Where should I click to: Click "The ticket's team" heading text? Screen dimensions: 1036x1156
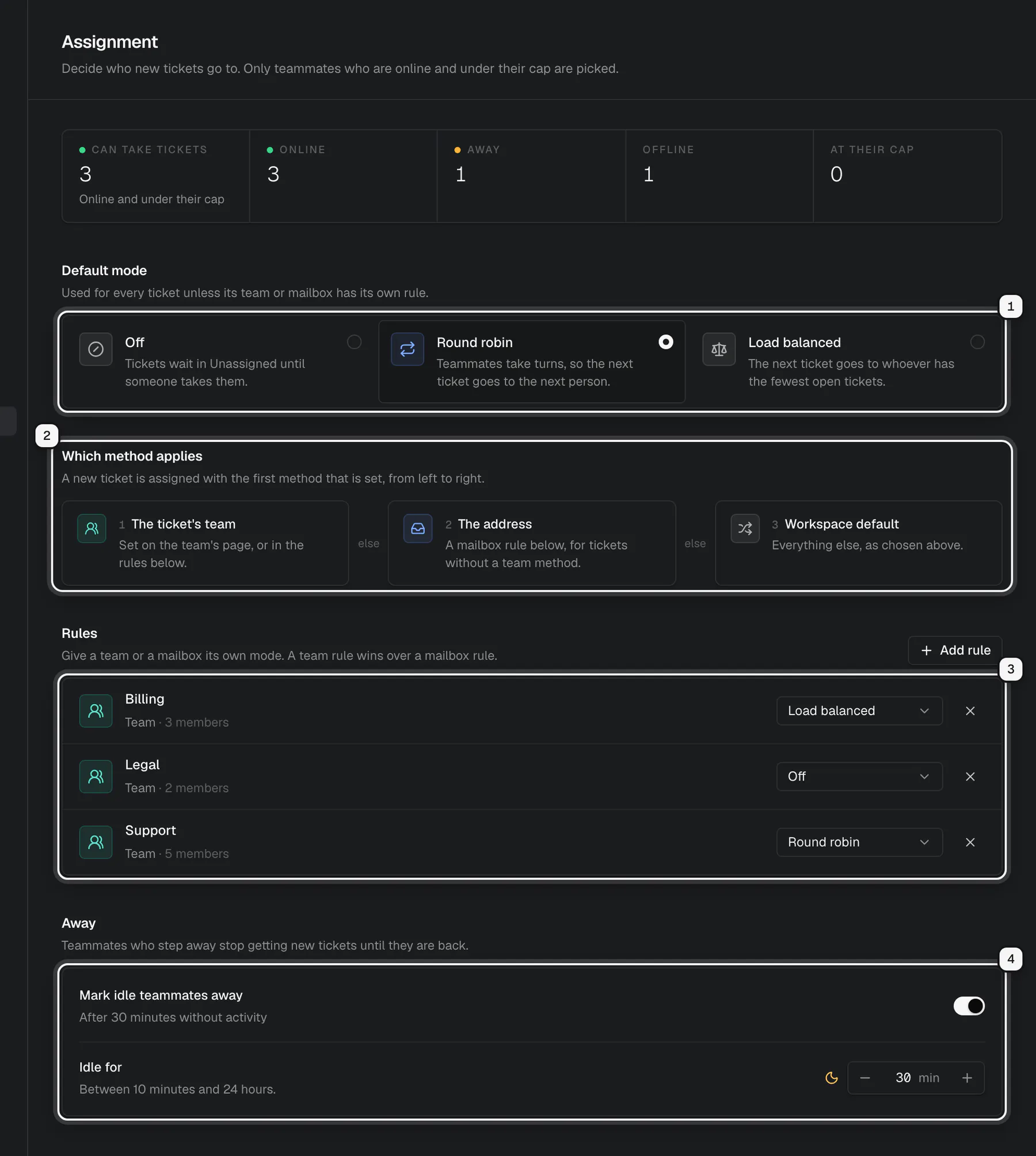[x=184, y=524]
